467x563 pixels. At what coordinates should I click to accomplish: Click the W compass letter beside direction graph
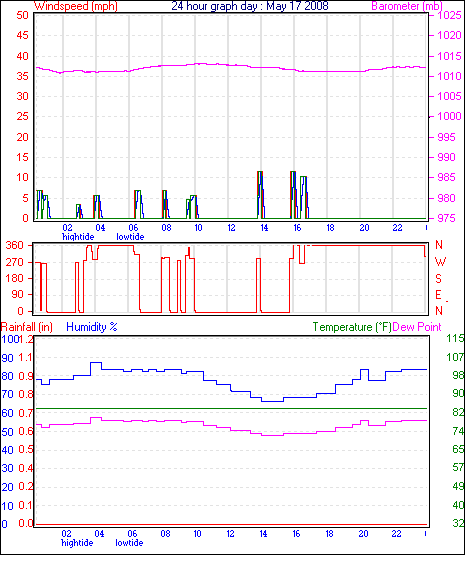click(x=440, y=262)
